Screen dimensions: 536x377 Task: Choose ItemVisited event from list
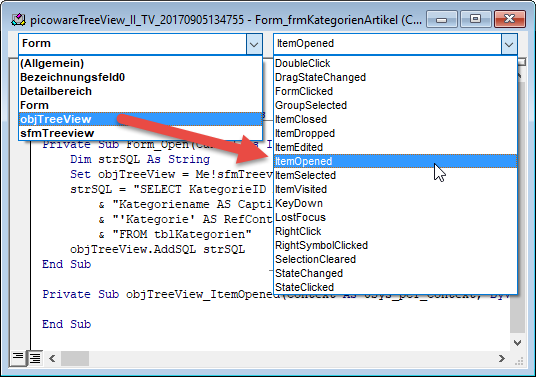coord(396,189)
